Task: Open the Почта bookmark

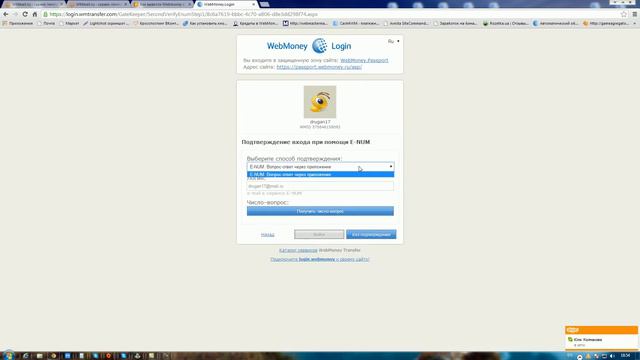Action: [46, 23]
